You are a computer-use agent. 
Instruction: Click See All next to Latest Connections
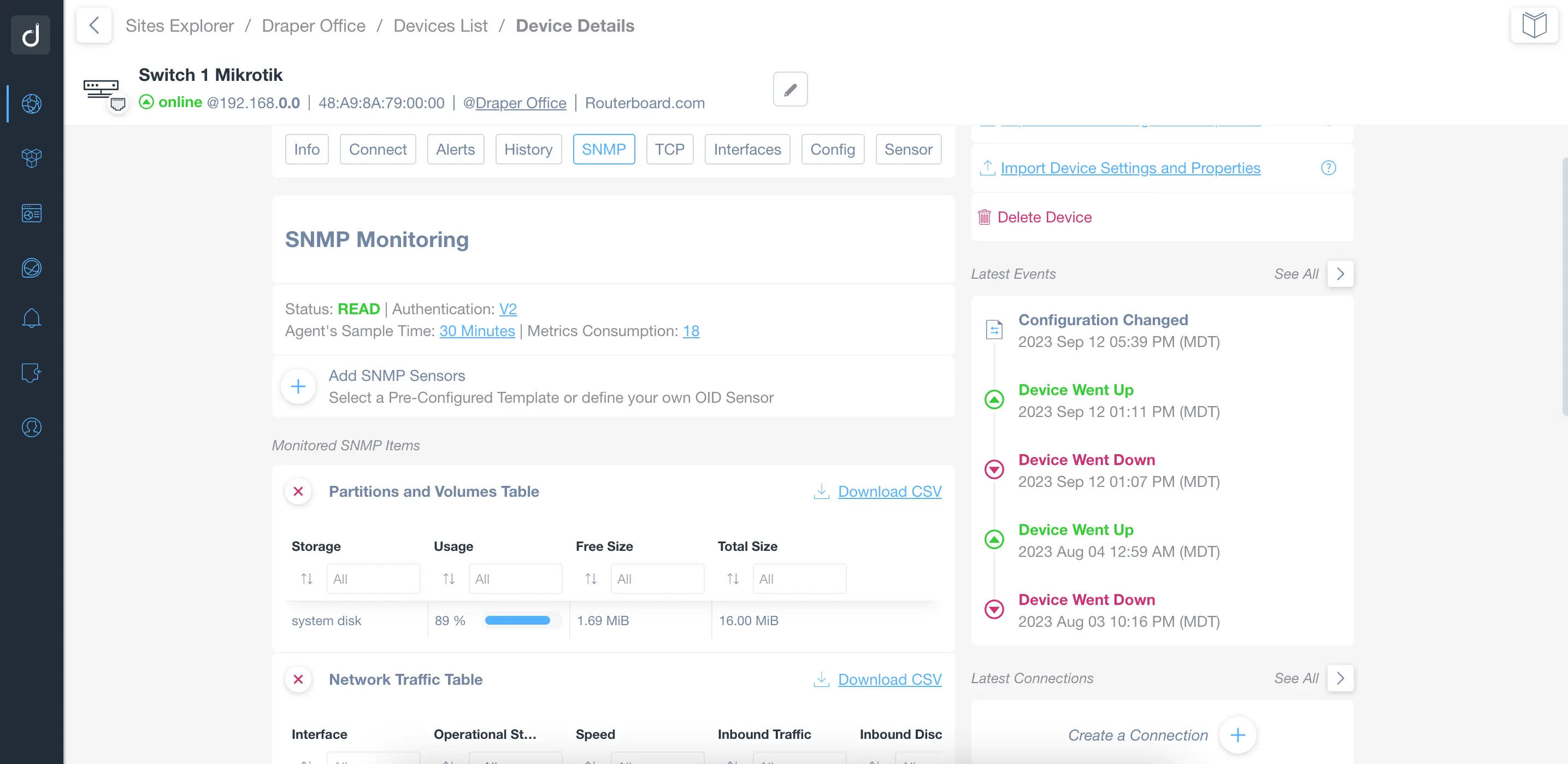(x=1296, y=678)
